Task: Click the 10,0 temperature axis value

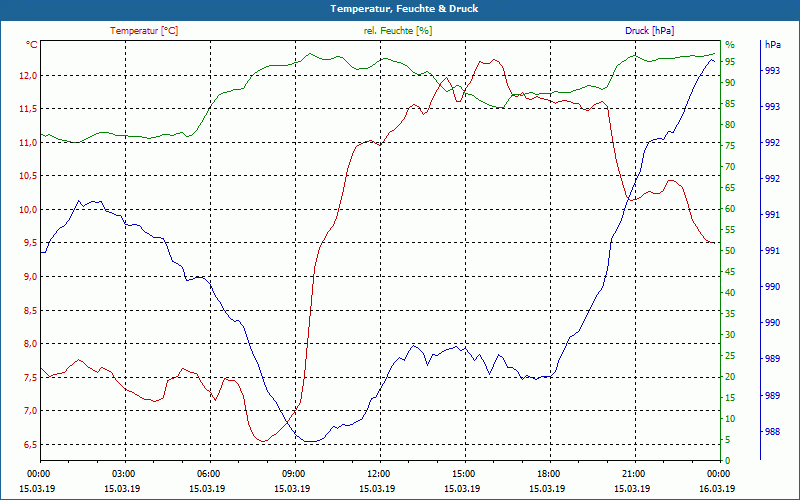Action: pos(28,210)
